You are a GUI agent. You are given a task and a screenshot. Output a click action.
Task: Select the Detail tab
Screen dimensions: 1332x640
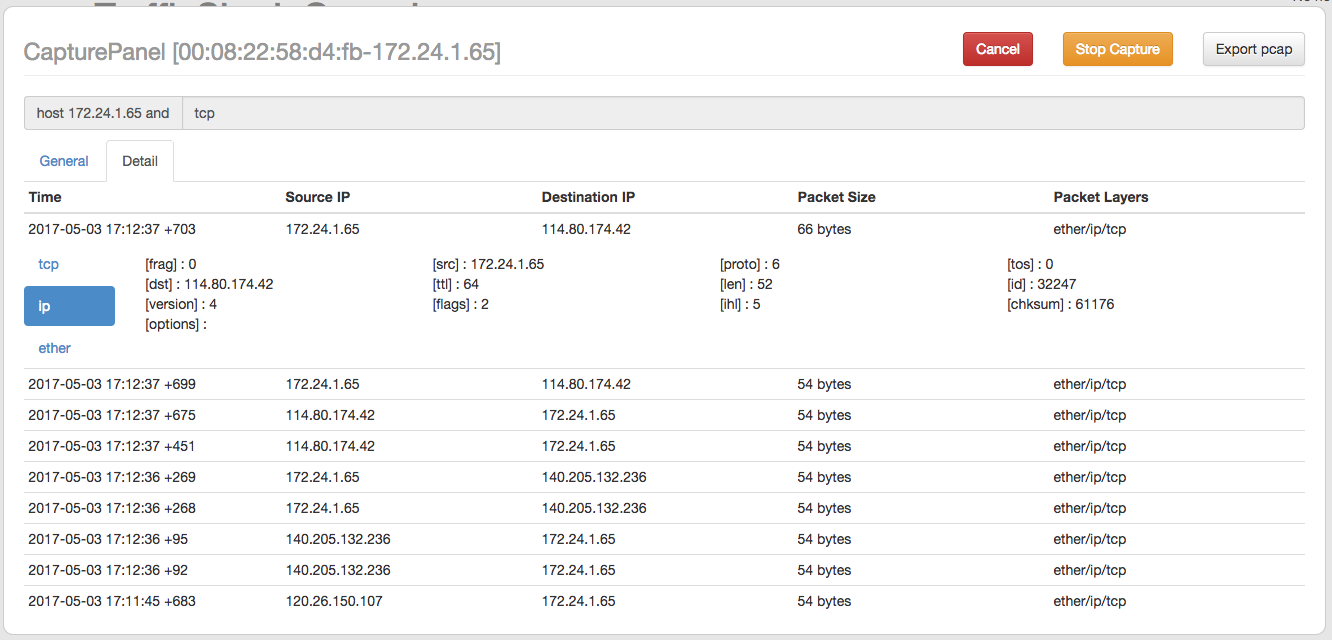pos(140,161)
